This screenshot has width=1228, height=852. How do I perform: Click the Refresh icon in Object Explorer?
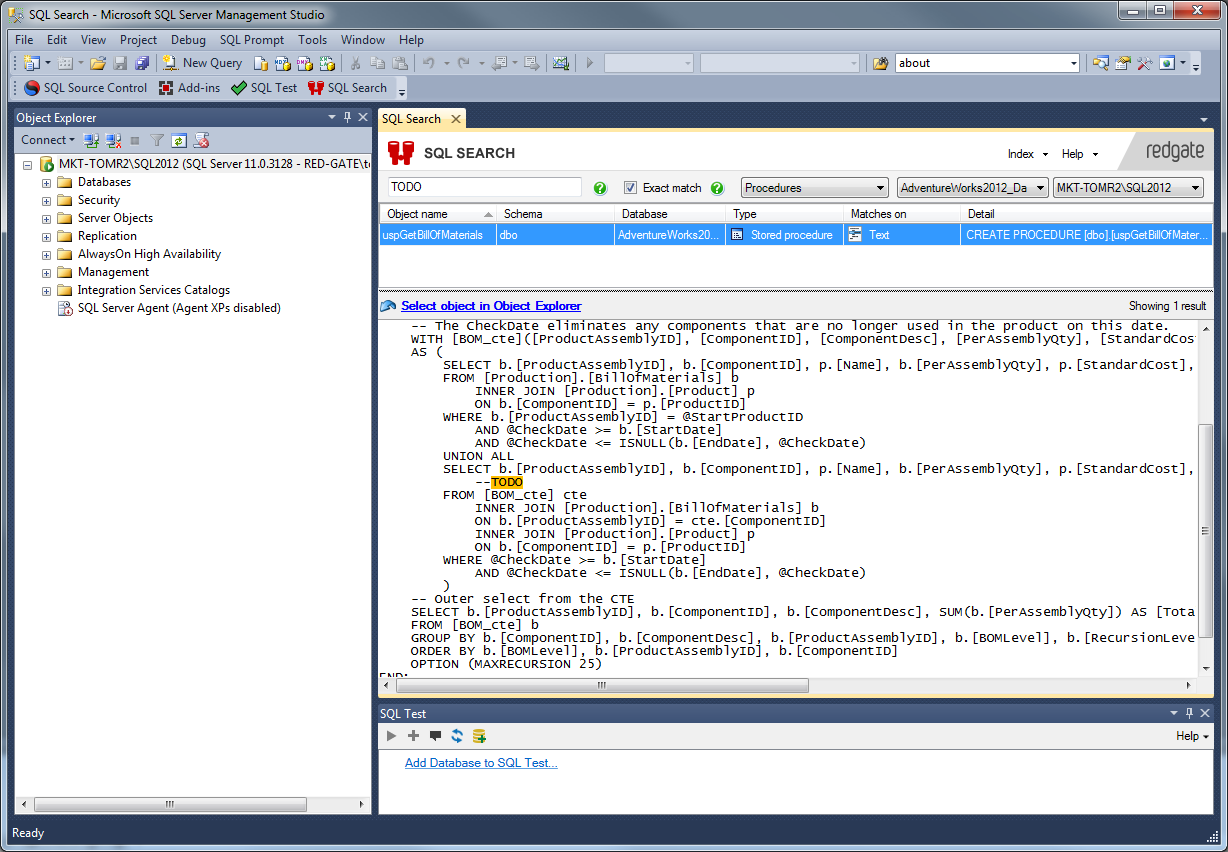click(x=179, y=140)
